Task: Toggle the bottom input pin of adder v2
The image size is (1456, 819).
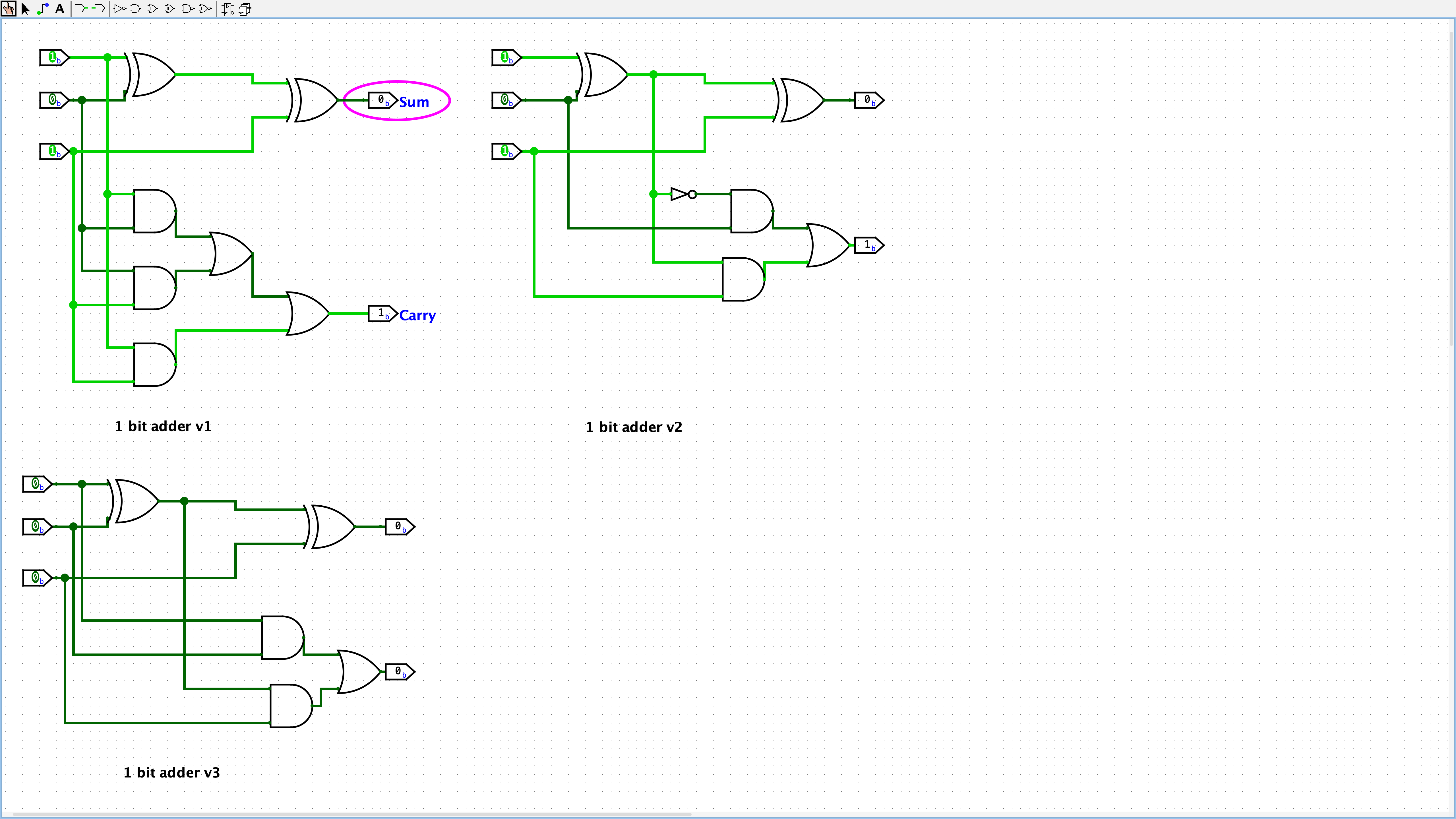Action: (506, 151)
